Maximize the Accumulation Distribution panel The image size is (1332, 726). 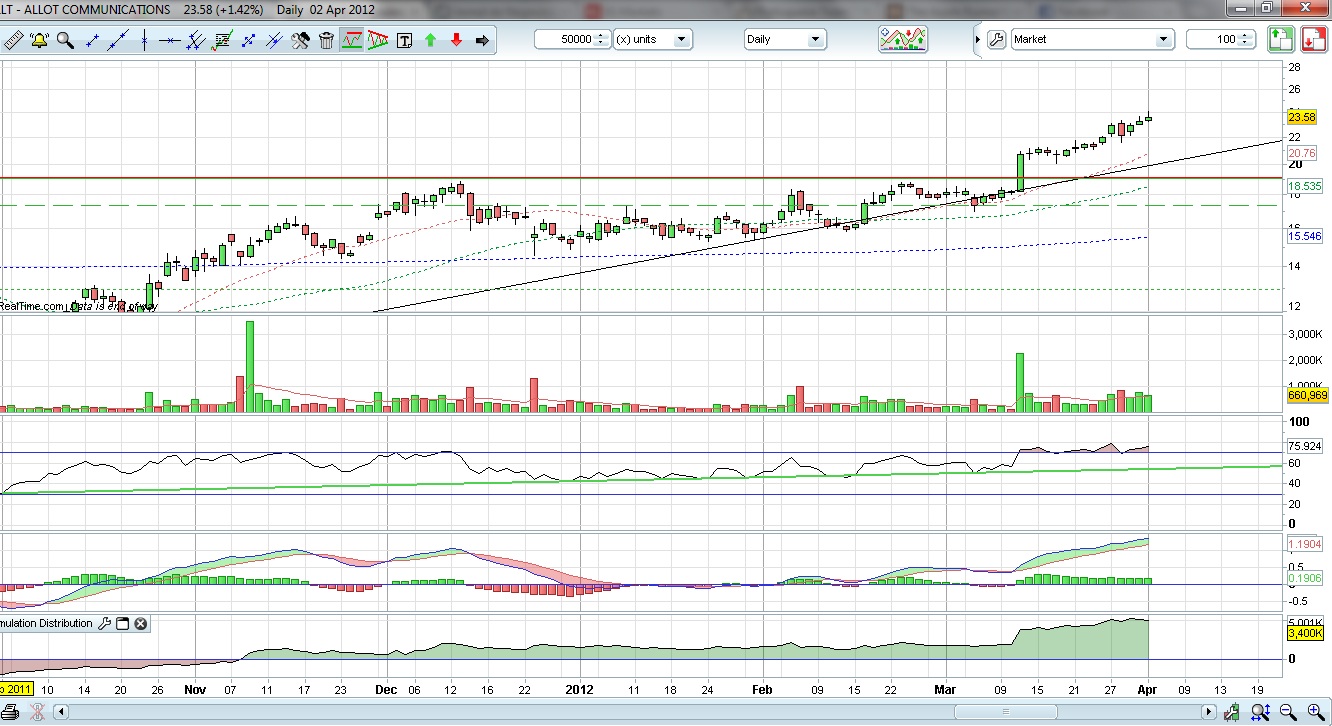(122, 623)
